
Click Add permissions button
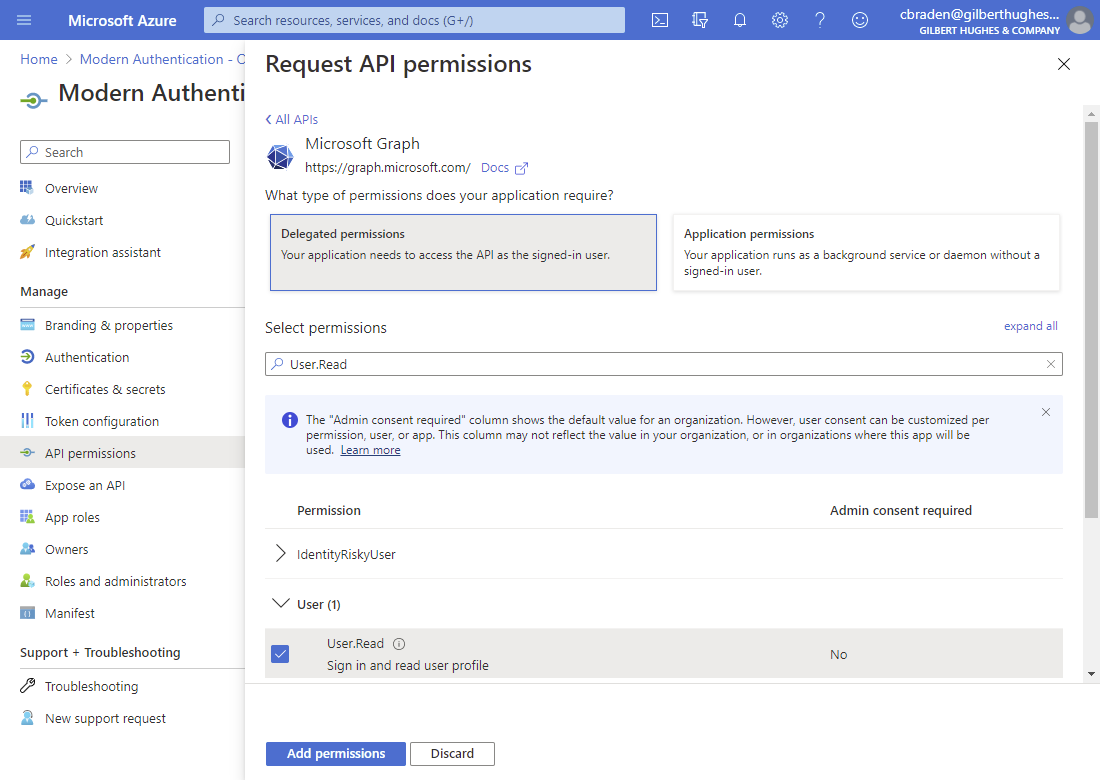tap(335, 753)
